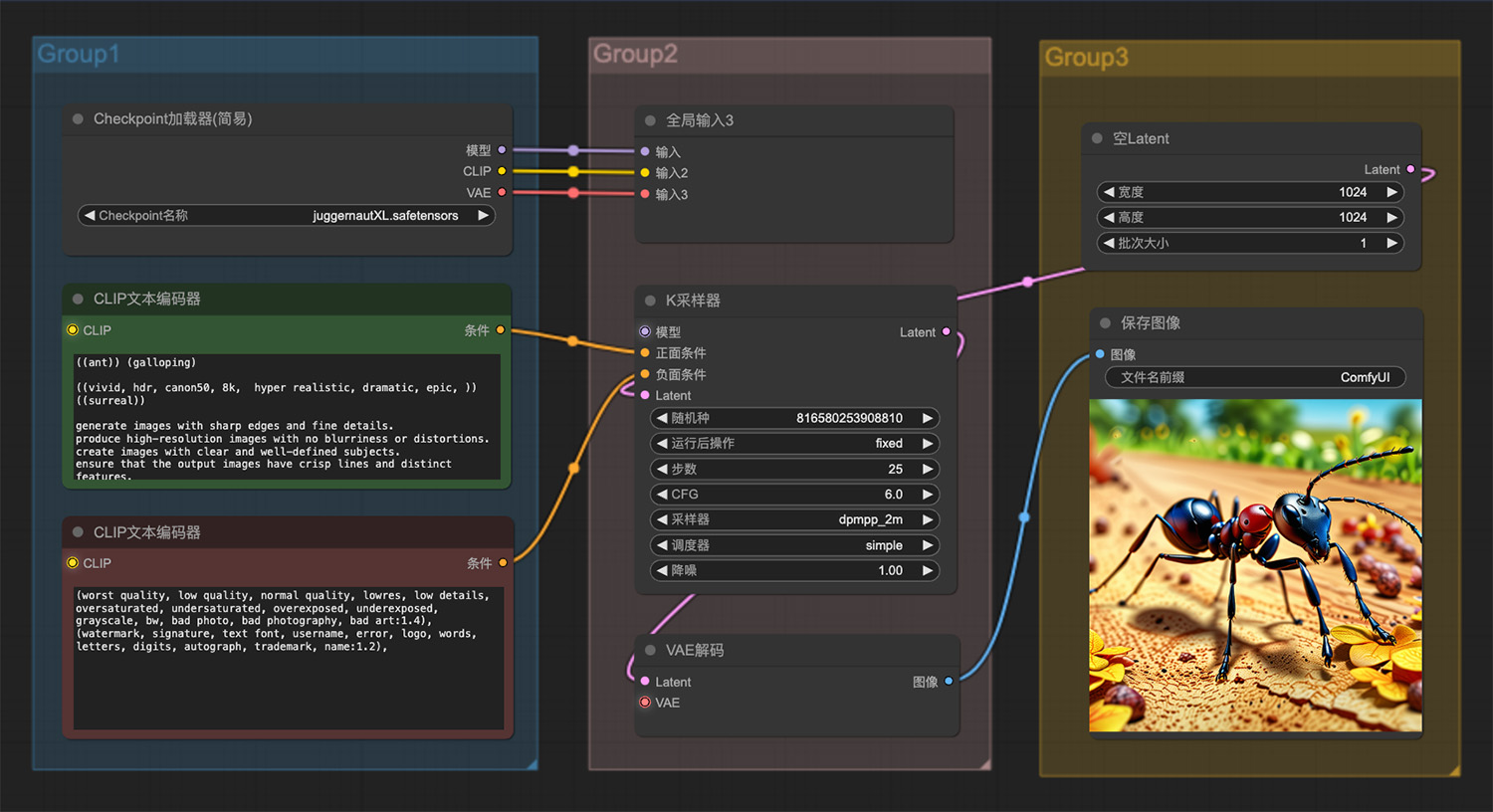Screen dimensions: 1493x812
Task: Click the 步数 value field showing 25
Action: [x=794, y=469]
